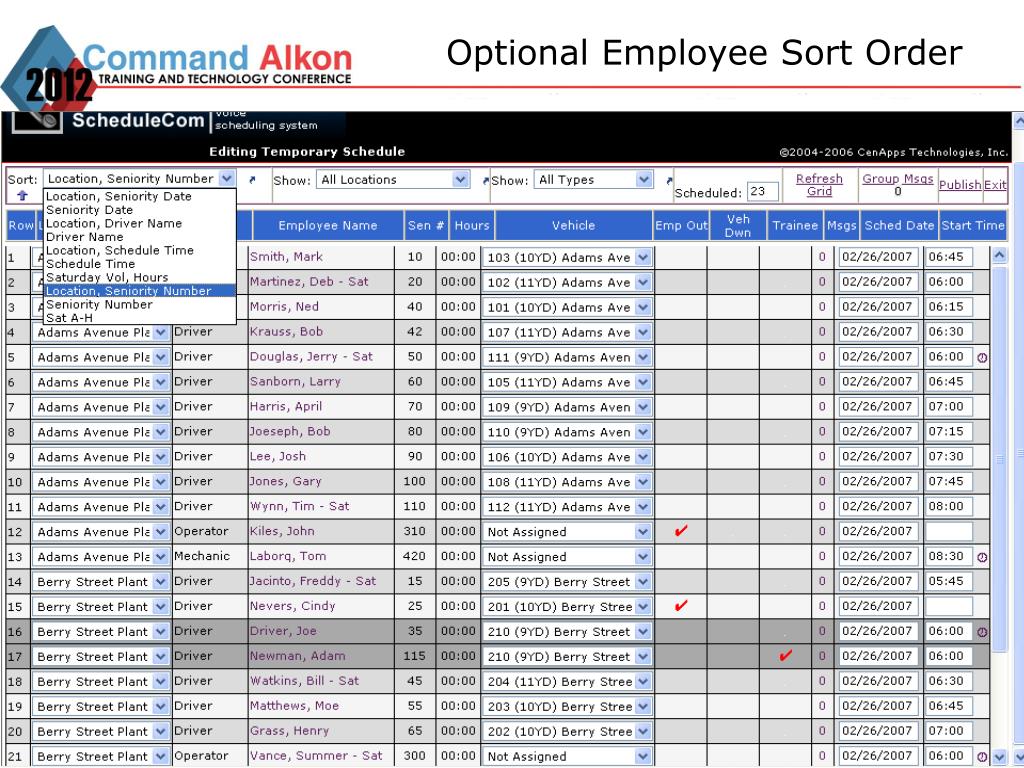Click the clock icon in the Driver, Joe row

982,632
